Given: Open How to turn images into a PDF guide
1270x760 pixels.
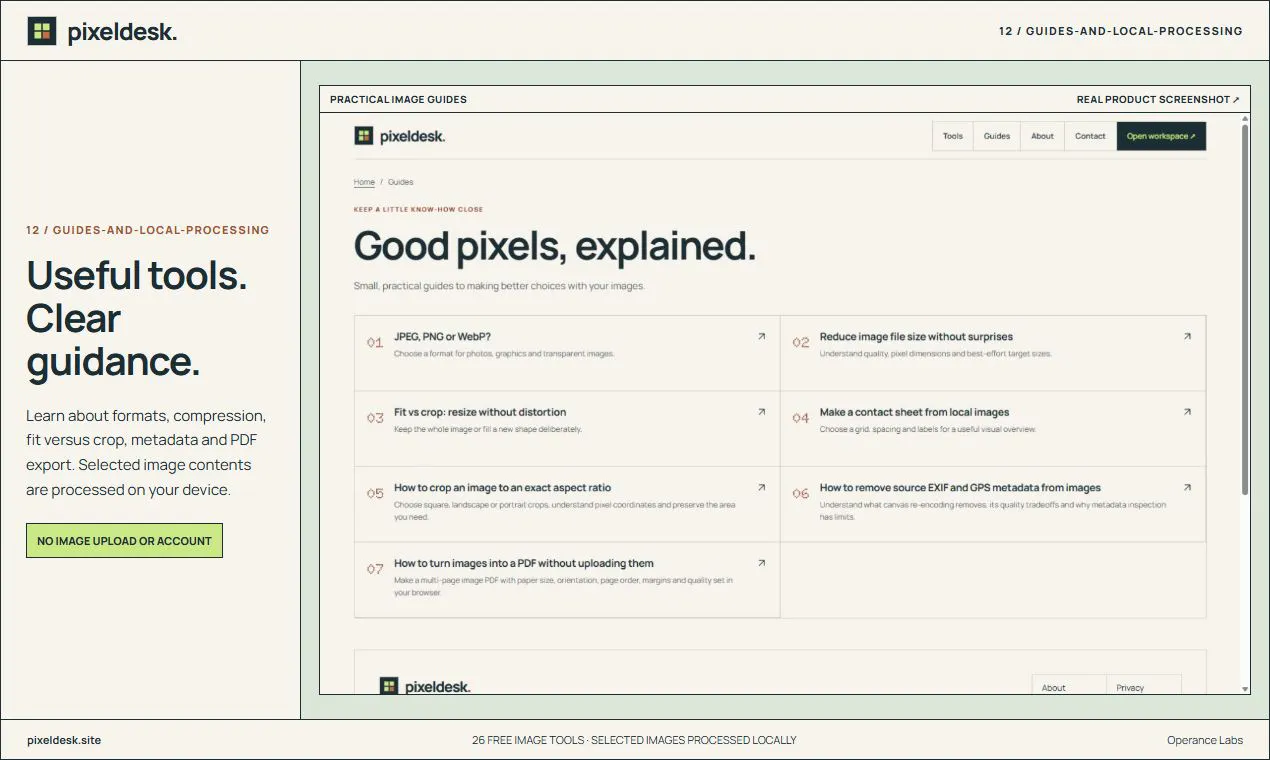Looking at the screenshot, I should pyautogui.click(x=567, y=579).
